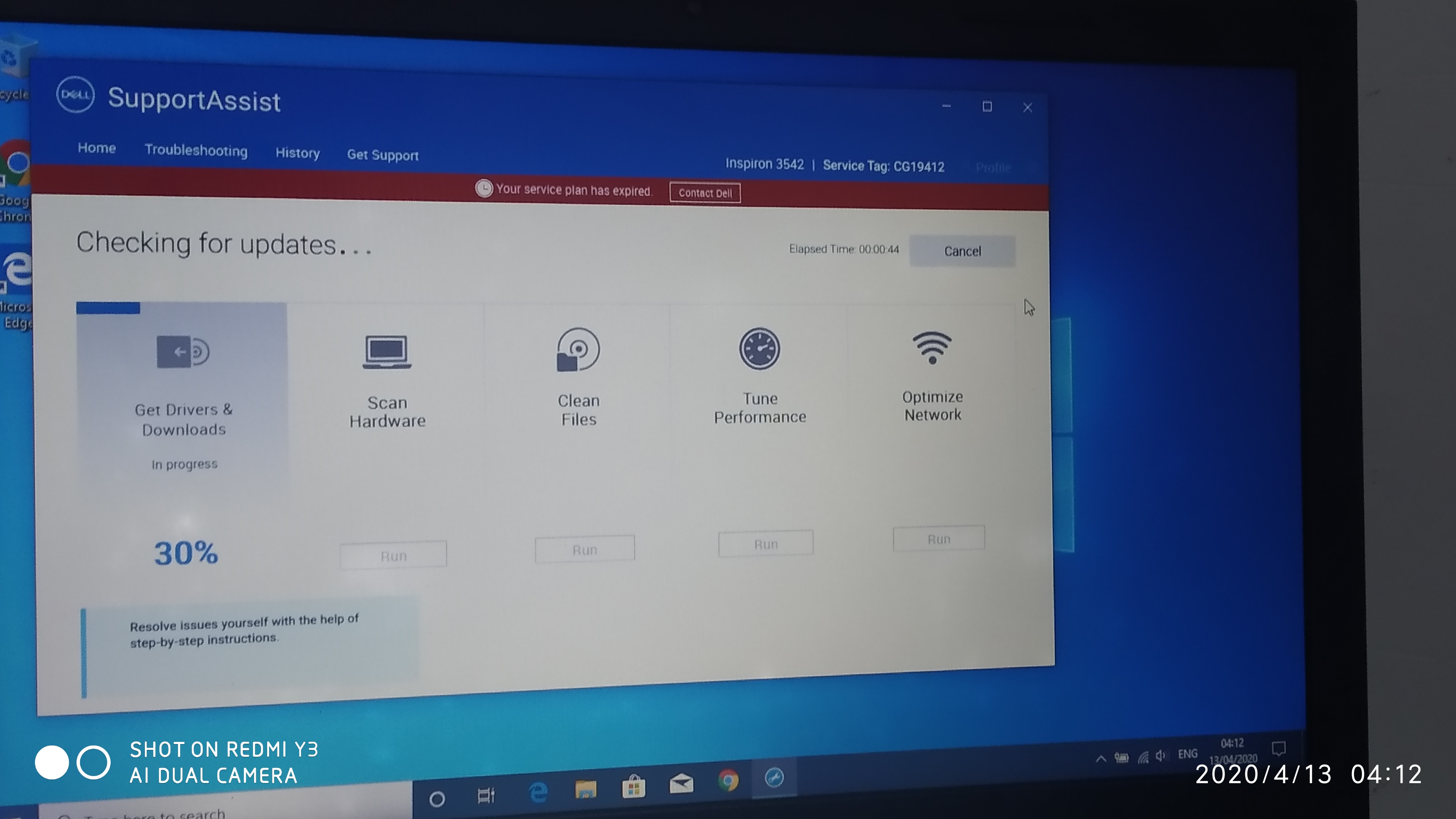Click Run under Scan Hardware
This screenshot has height=819, width=1456.
[x=393, y=555]
